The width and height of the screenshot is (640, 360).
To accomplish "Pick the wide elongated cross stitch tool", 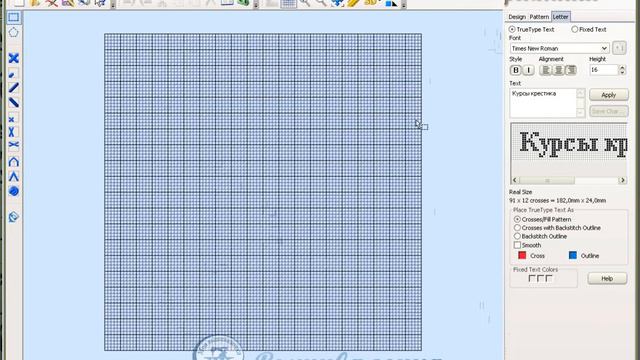I will (x=13, y=145).
